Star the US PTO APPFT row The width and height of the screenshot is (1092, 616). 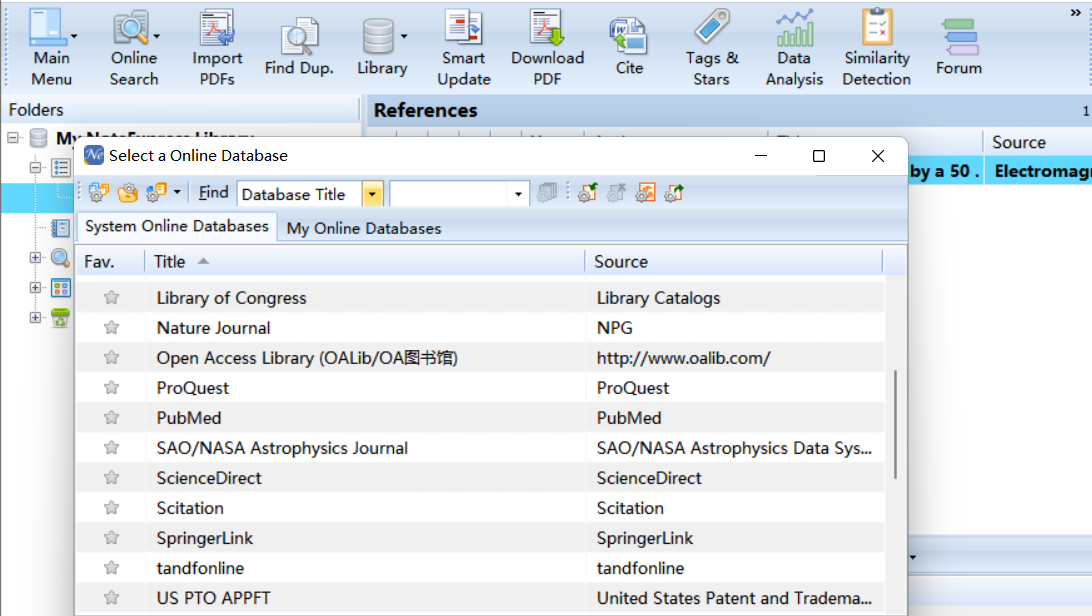111,597
